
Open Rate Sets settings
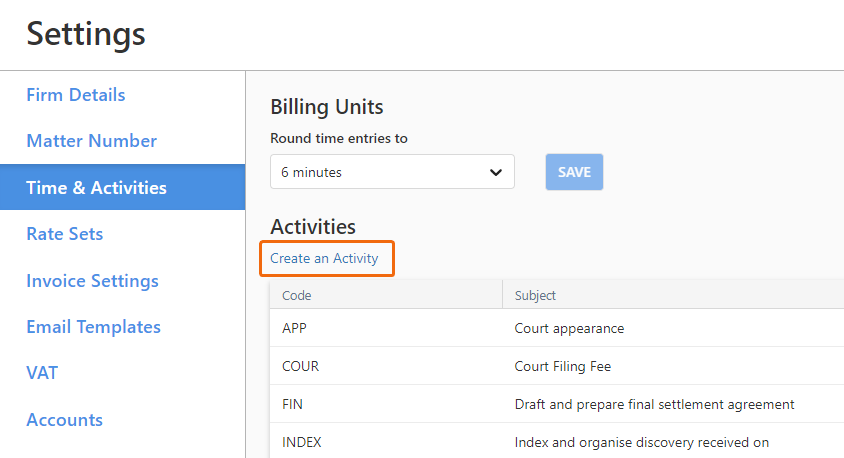(65, 234)
